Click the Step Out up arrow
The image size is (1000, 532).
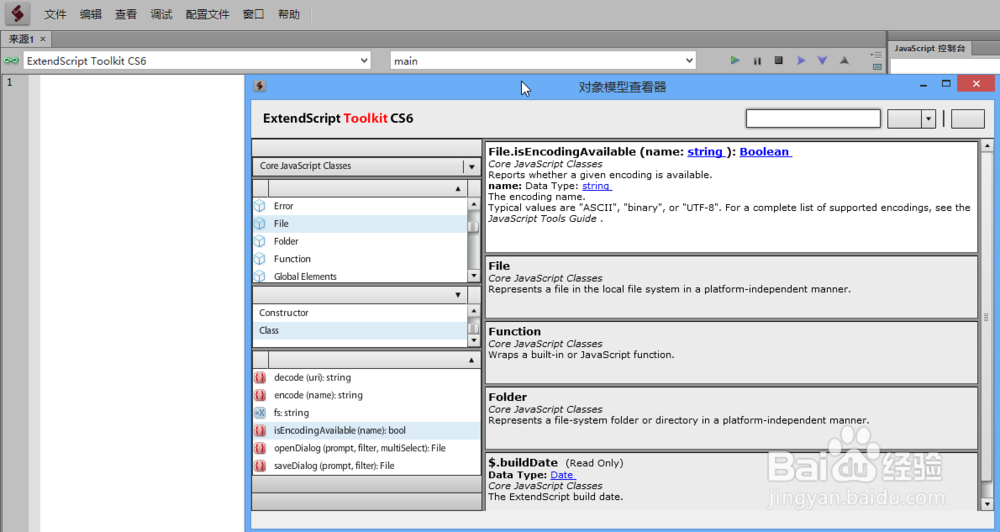click(x=844, y=61)
